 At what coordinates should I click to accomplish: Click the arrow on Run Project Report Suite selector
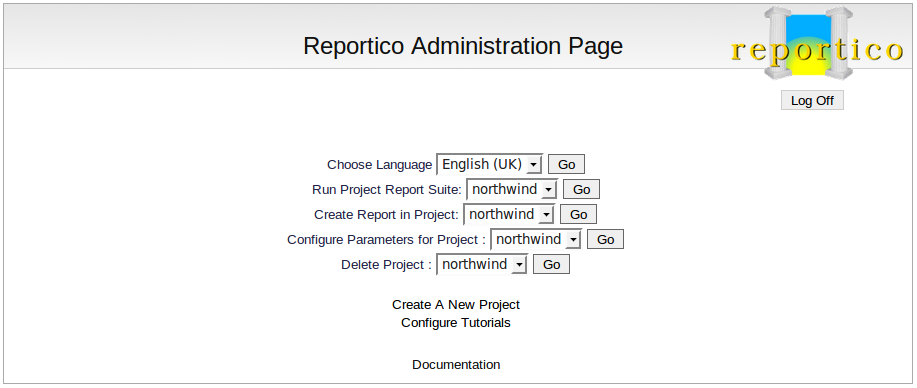pyautogui.click(x=548, y=190)
